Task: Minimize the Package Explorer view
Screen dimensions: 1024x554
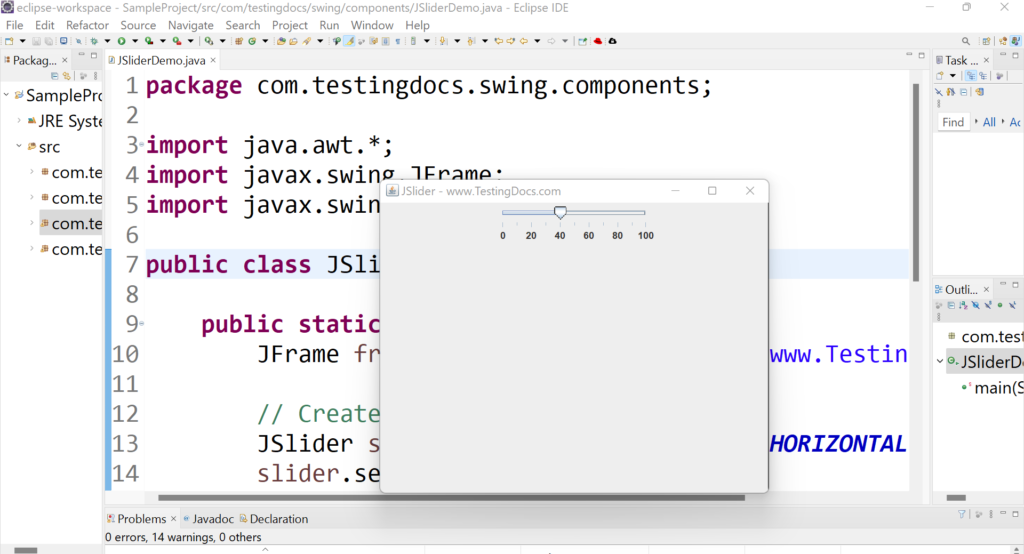Action: [x=82, y=56]
